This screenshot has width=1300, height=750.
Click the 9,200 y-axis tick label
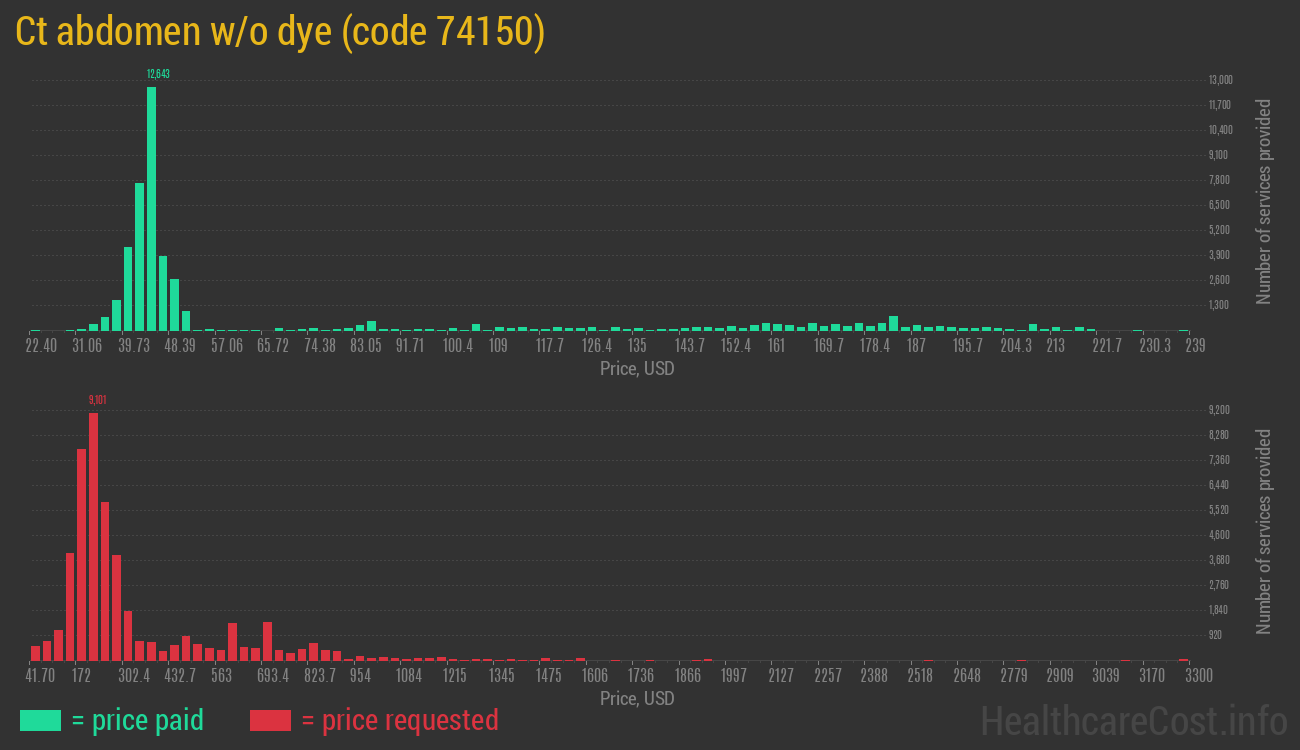[1219, 410]
